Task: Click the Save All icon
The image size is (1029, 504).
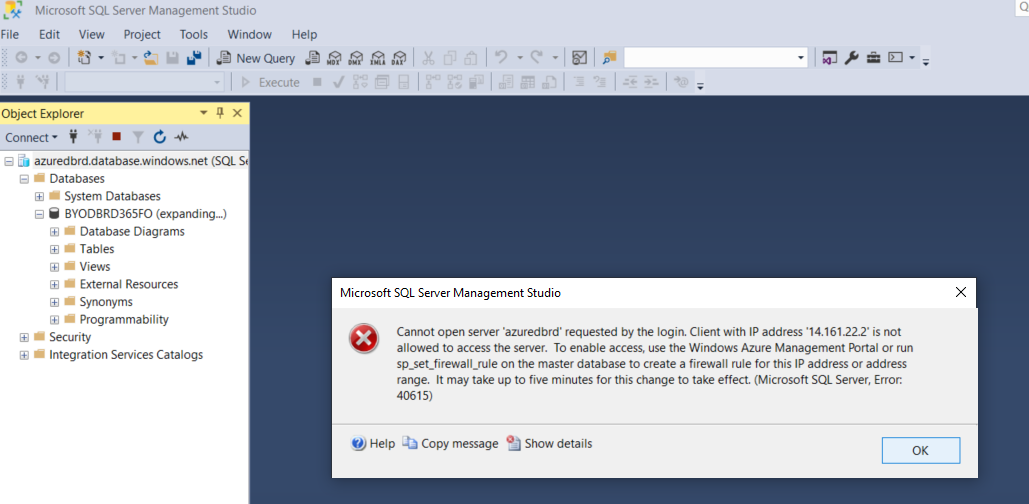Action: click(x=194, y=58)
